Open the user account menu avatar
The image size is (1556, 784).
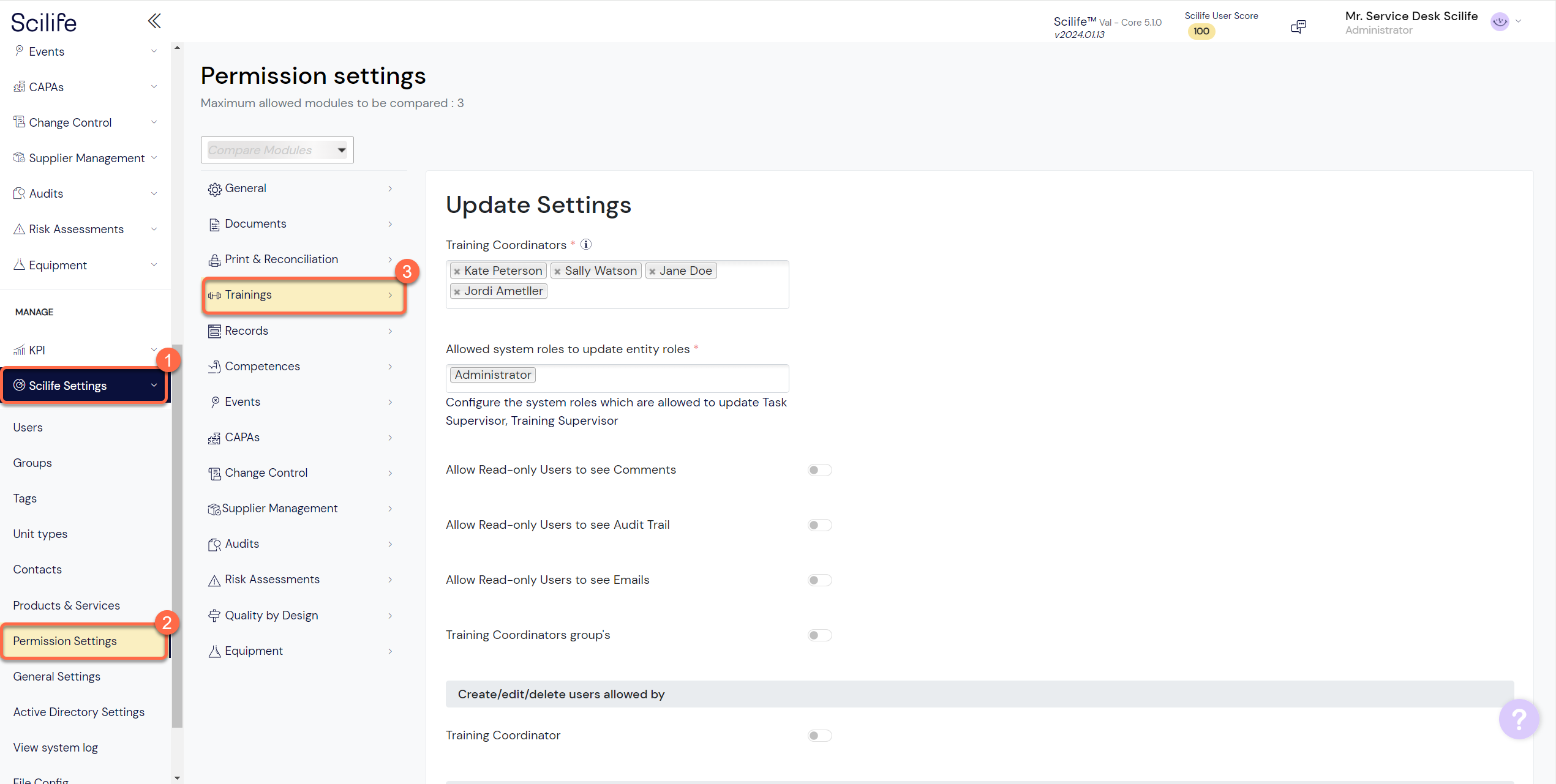click(1499, 21)
